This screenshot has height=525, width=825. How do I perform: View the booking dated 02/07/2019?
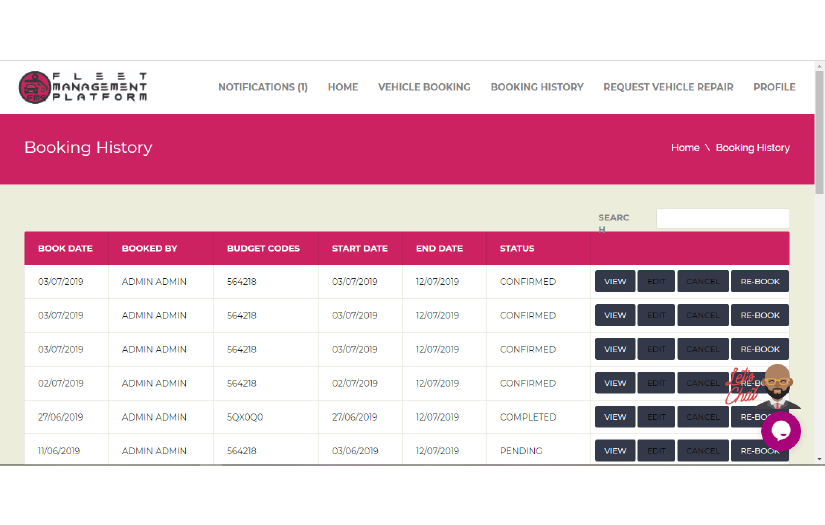(615, 383)
